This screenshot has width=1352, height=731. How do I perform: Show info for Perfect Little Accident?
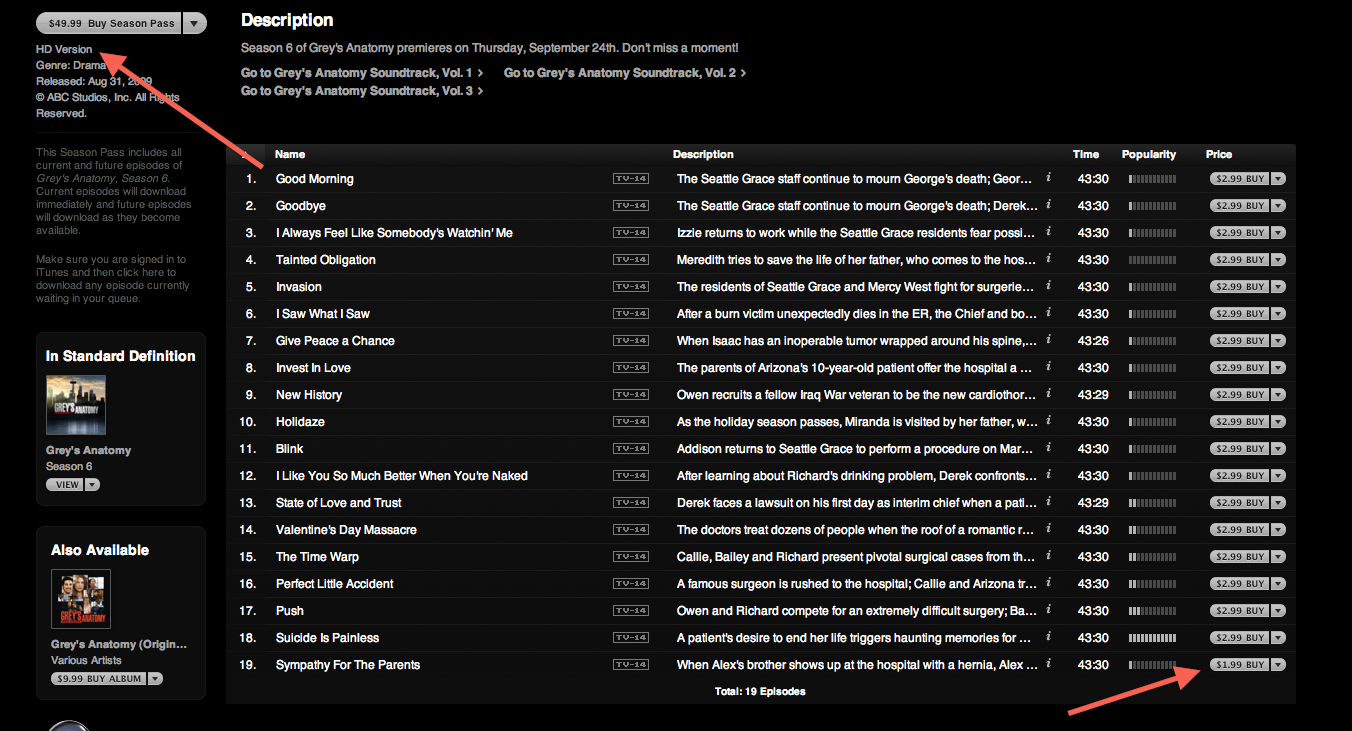pyautogui.click(x=1048, y=583)
